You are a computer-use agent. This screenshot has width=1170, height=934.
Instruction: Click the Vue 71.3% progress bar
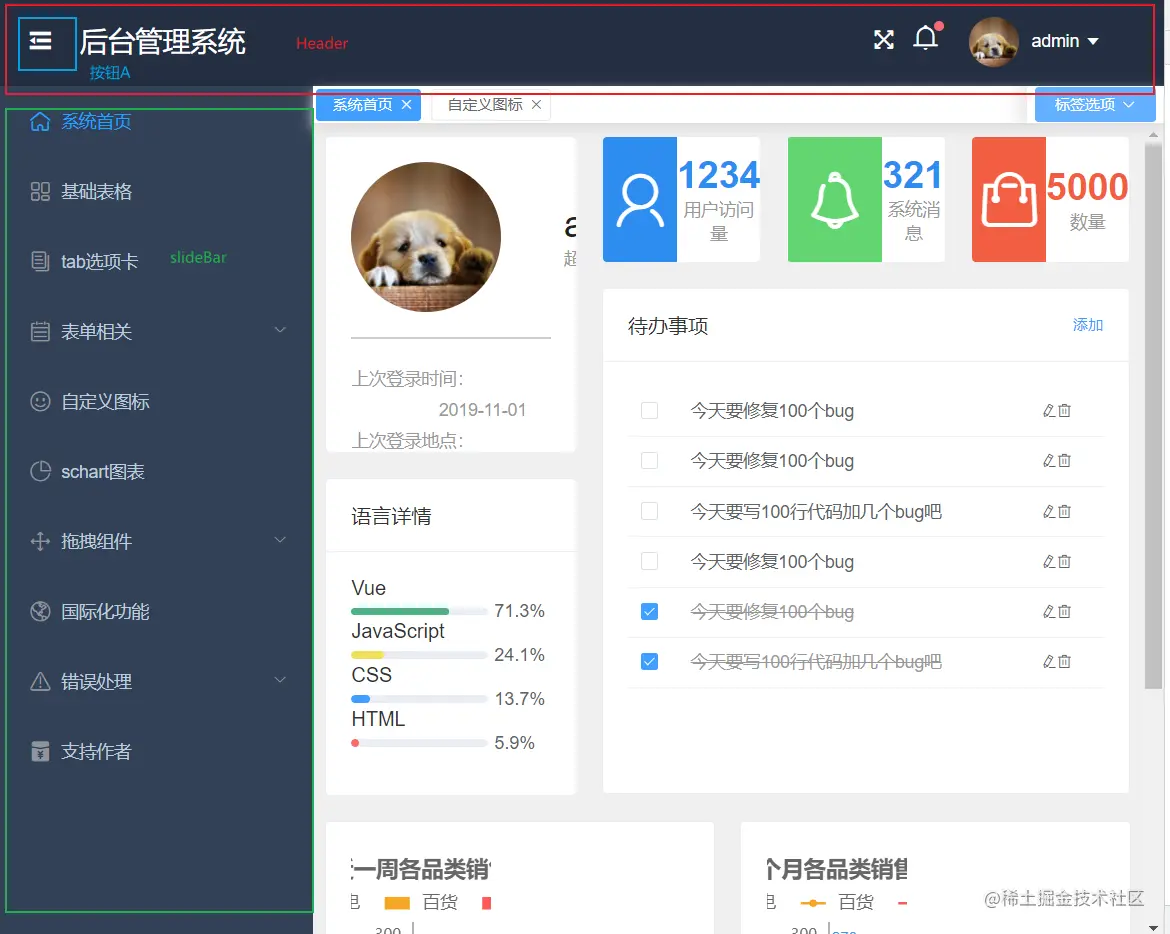(x=419, y=612)
